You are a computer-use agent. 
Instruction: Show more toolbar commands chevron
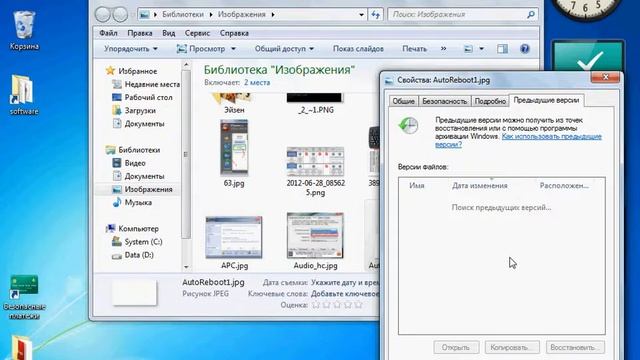click(444, 49)
